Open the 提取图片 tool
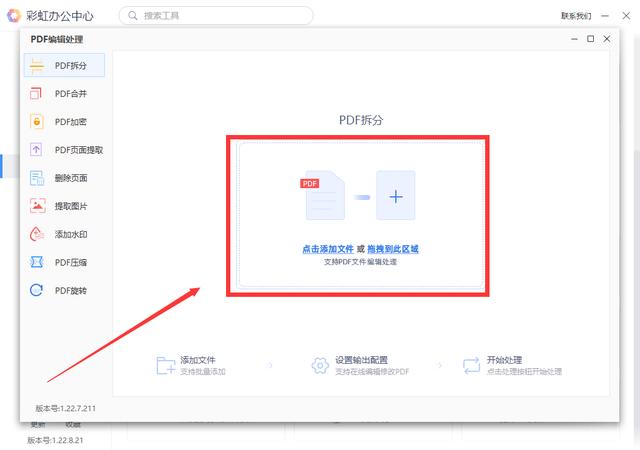Screen dimensions: 640x450 [x=64, y=206]
